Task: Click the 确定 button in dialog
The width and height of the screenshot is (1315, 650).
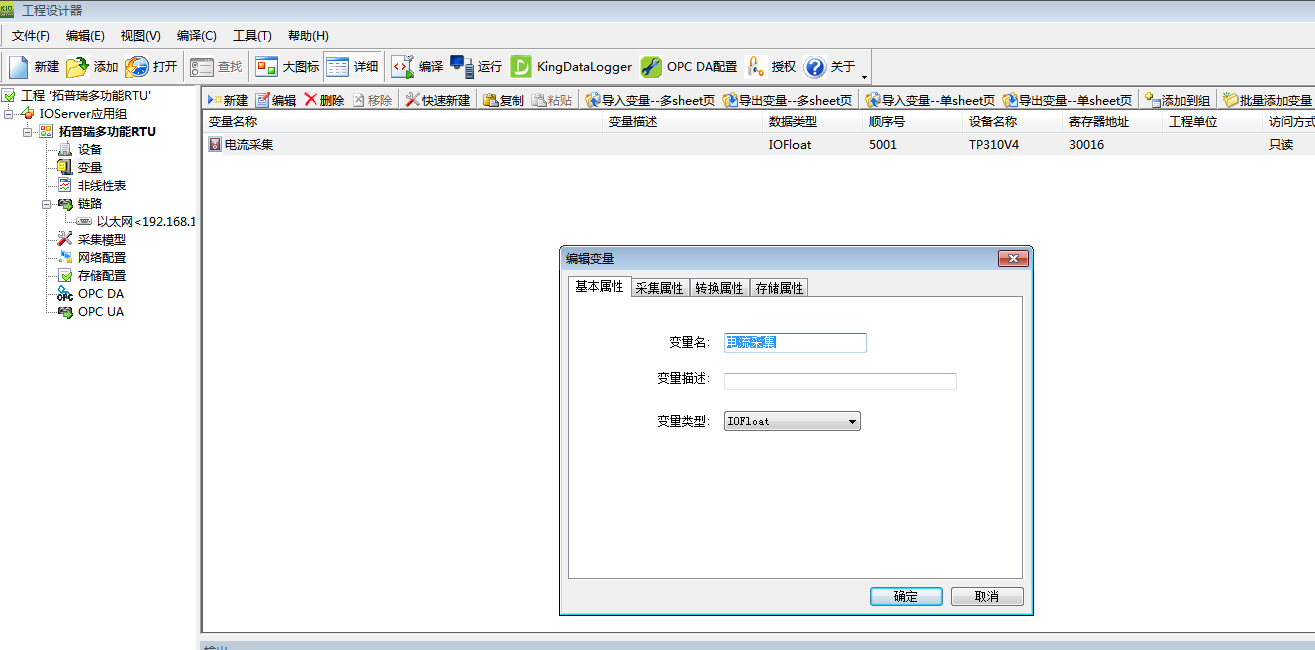Action: pyautogui.click(x=905, y=596)
